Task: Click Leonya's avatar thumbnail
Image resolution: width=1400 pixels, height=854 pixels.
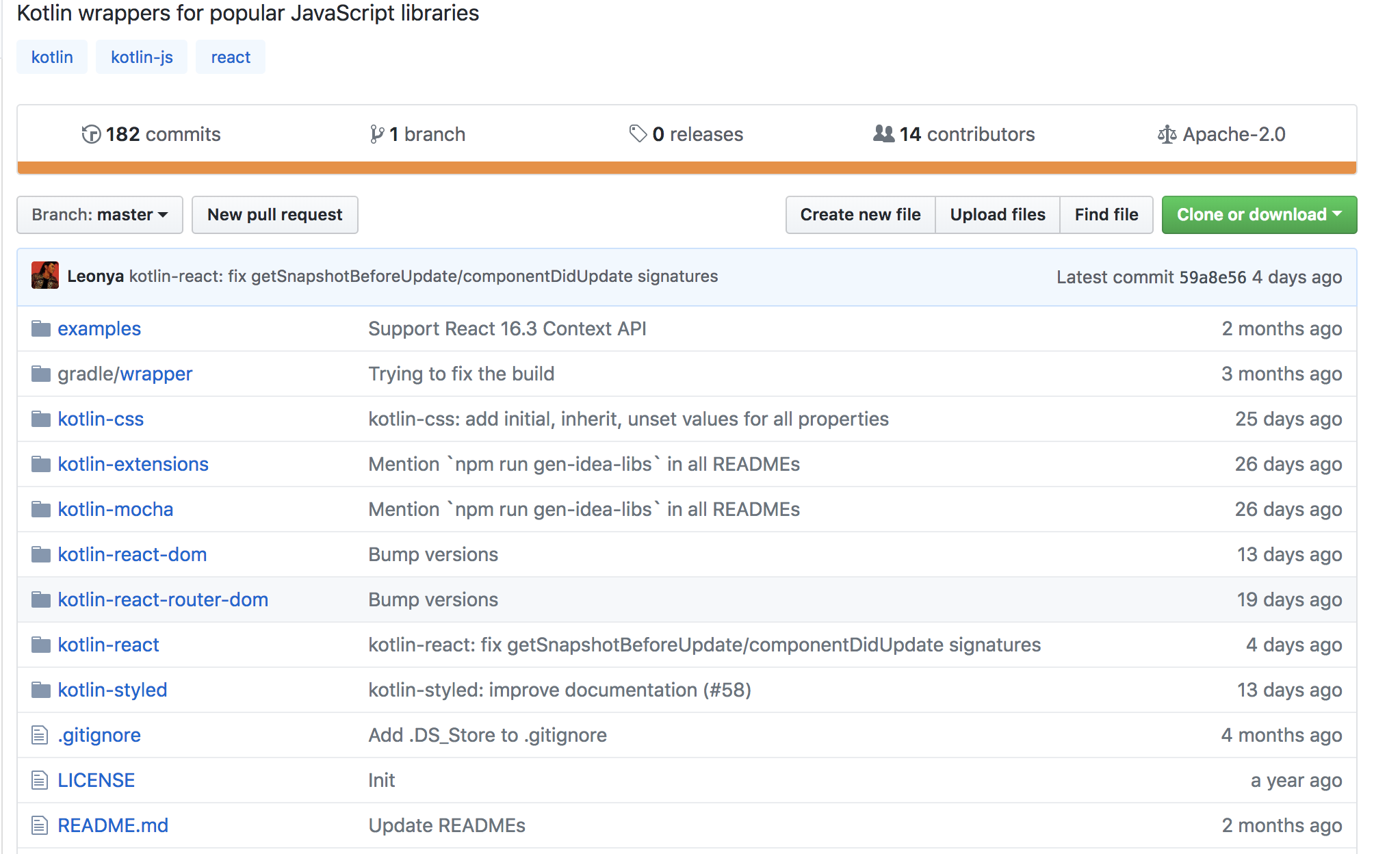Action: [45, 276]
